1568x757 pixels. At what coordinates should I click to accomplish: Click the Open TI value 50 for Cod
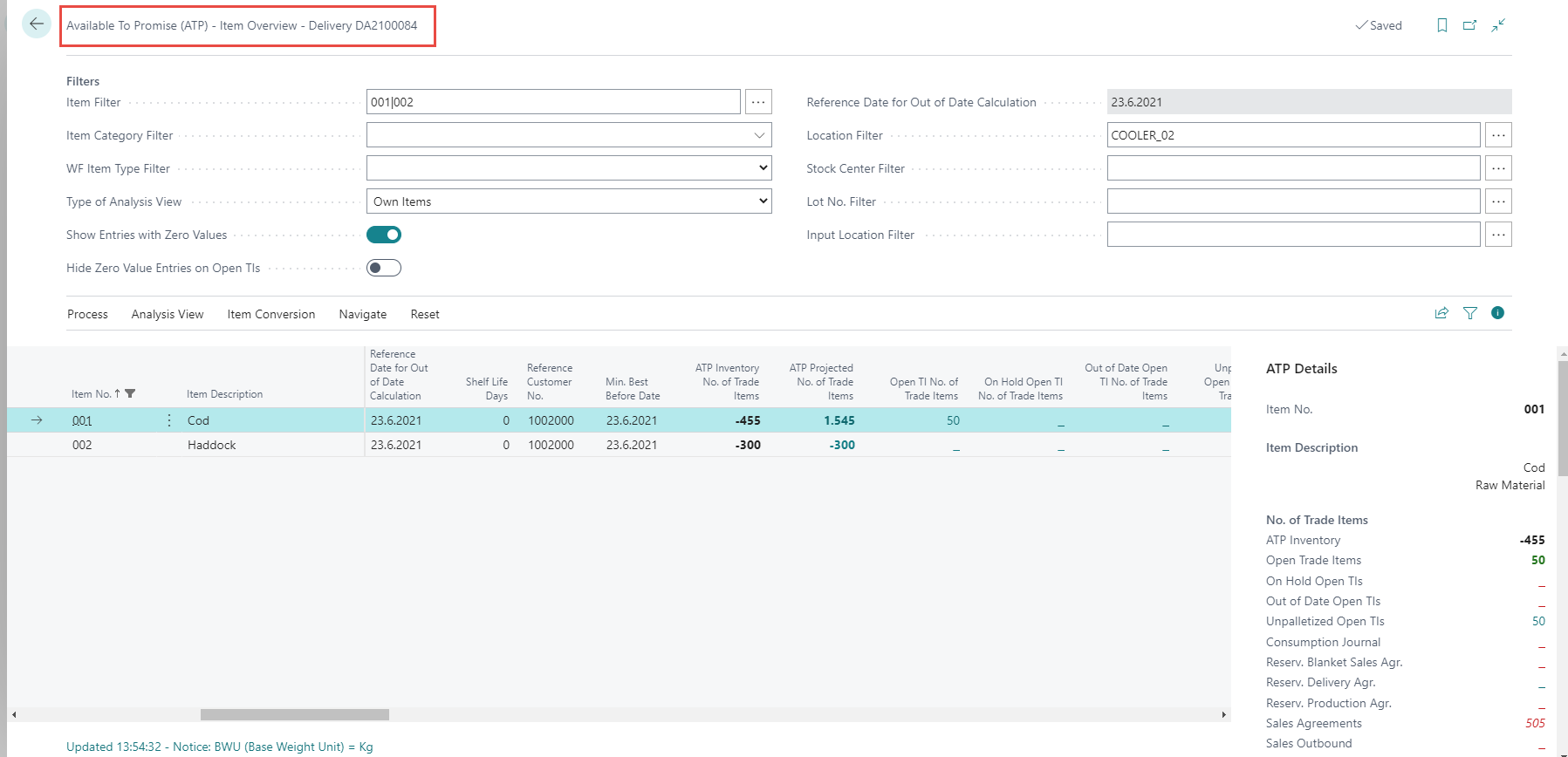(953, 420)
